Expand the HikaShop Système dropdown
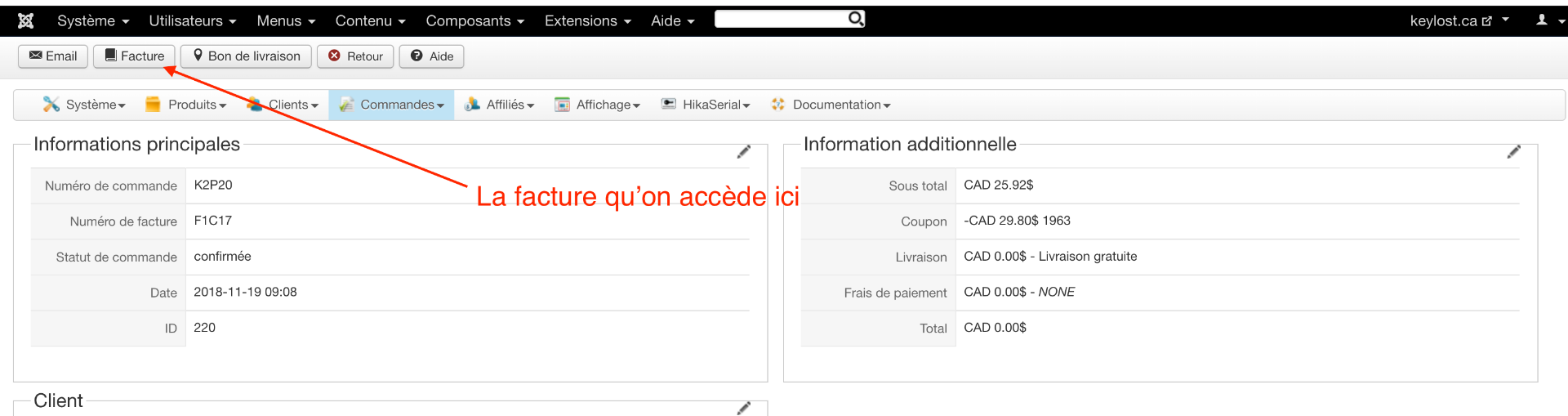The height and width of the screenshot is (416, 1568). [85, 105]
